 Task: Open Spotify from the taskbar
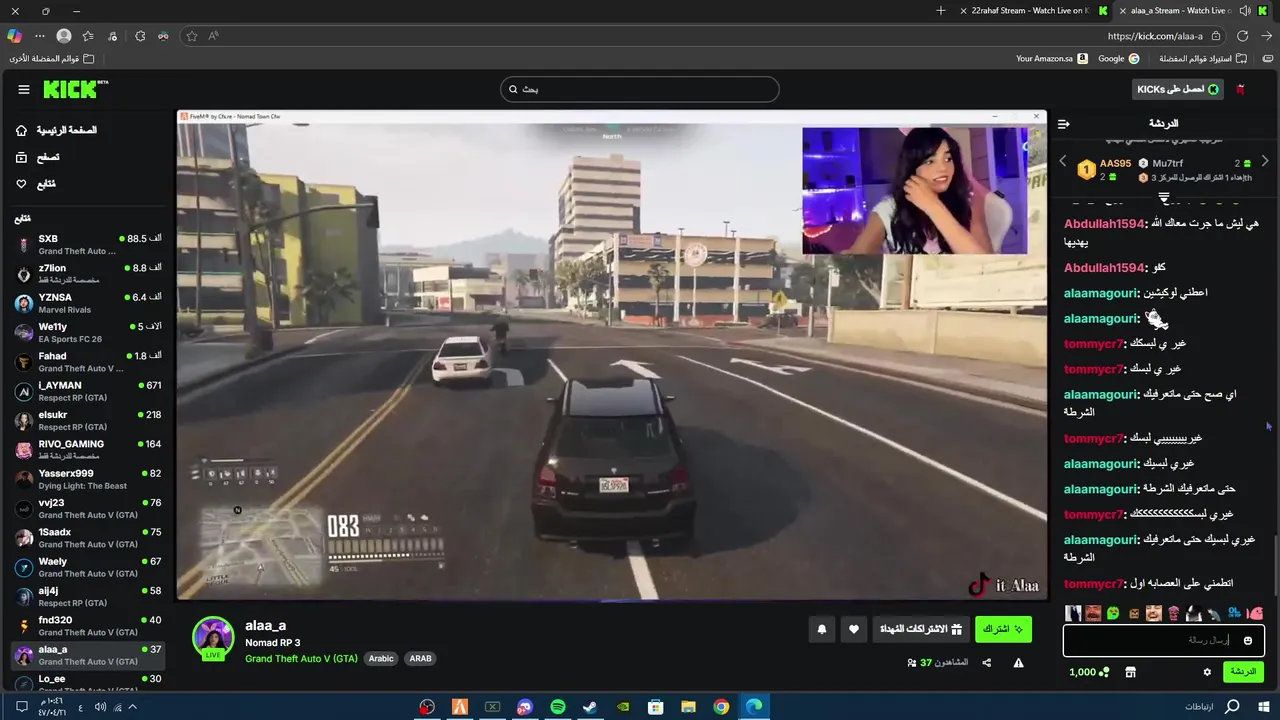coord(558,707)
